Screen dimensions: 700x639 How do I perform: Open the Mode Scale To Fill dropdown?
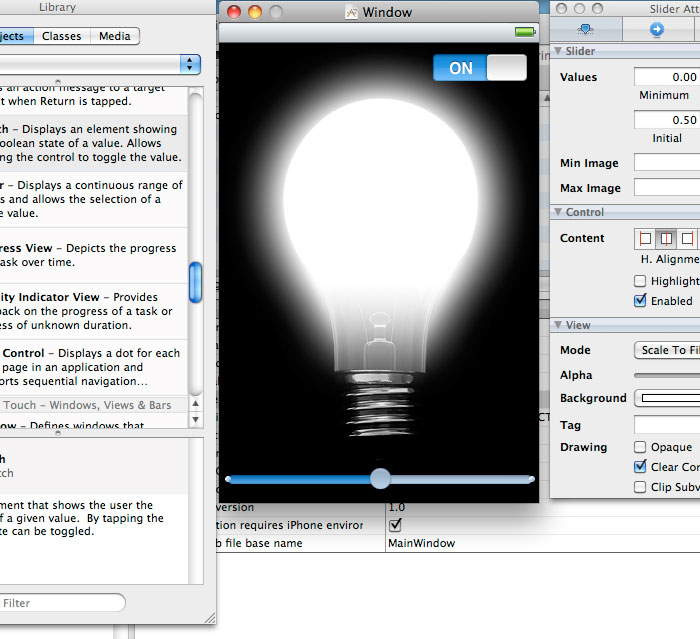pos(667,350)
